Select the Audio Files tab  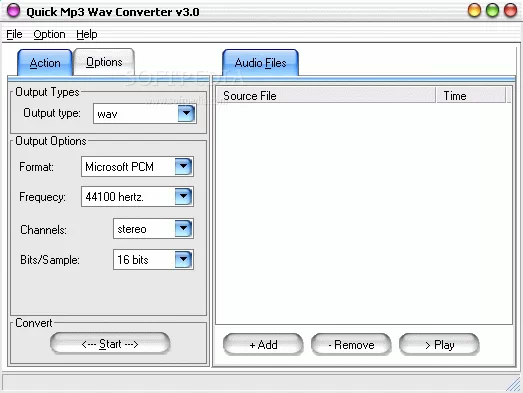pyautogui.click(x=260, y=63)
